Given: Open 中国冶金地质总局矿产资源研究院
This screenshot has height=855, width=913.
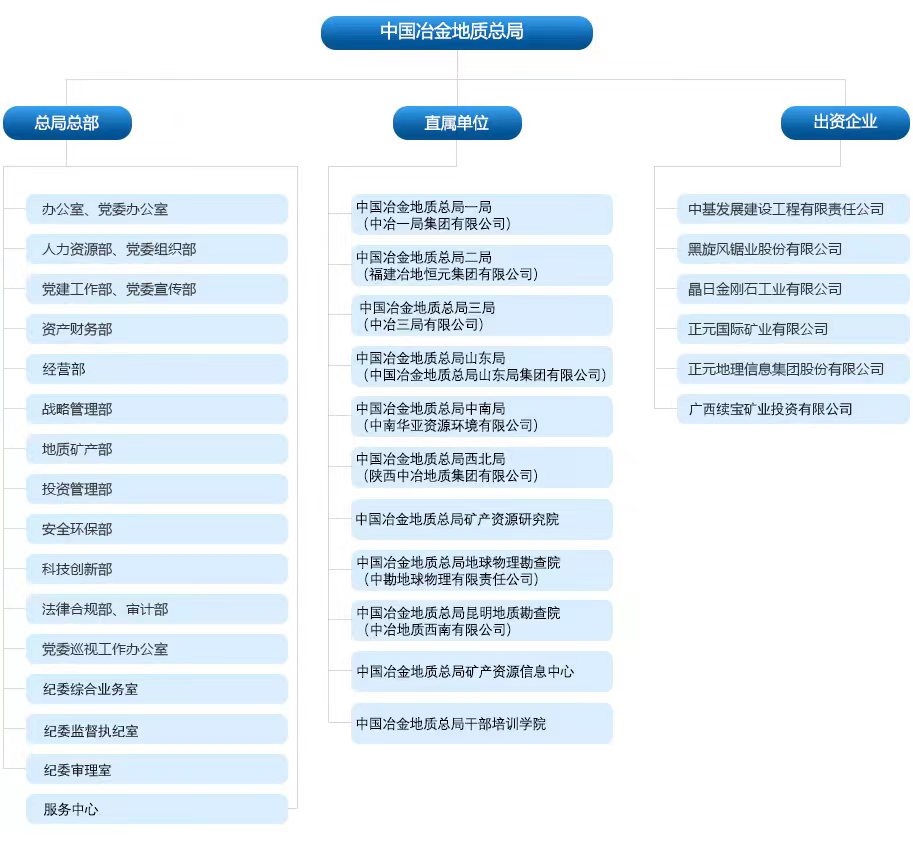Looking at the screenshot, I should point(481,519).
